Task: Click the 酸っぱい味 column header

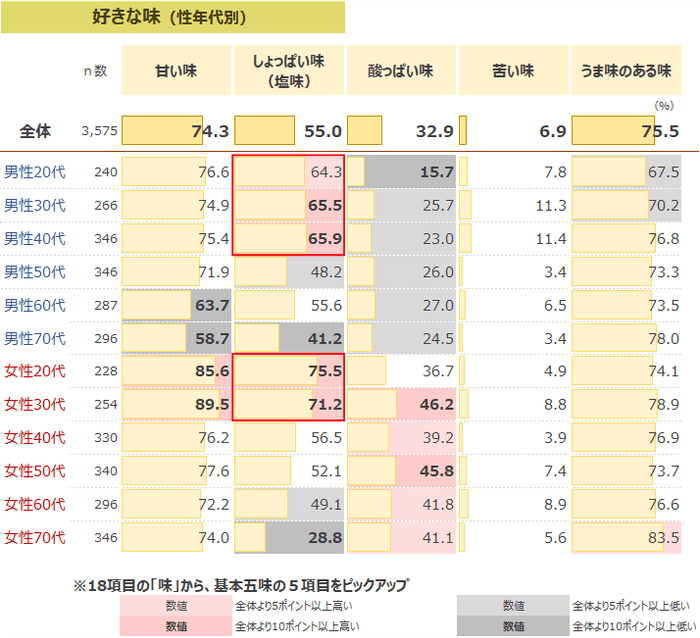Action: click(401, 71)
